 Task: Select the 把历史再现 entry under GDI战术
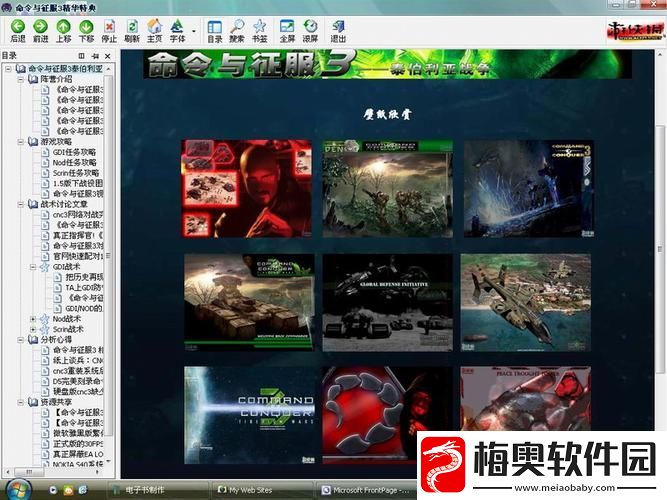pyautogui.click(x=84, y=277)
